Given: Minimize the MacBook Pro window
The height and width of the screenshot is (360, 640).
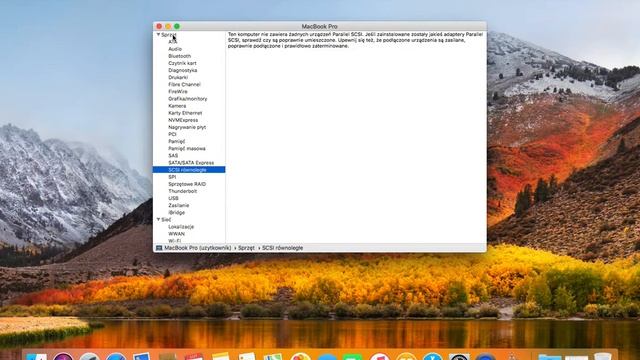Looking at the screenshot, I should (168, 26).
